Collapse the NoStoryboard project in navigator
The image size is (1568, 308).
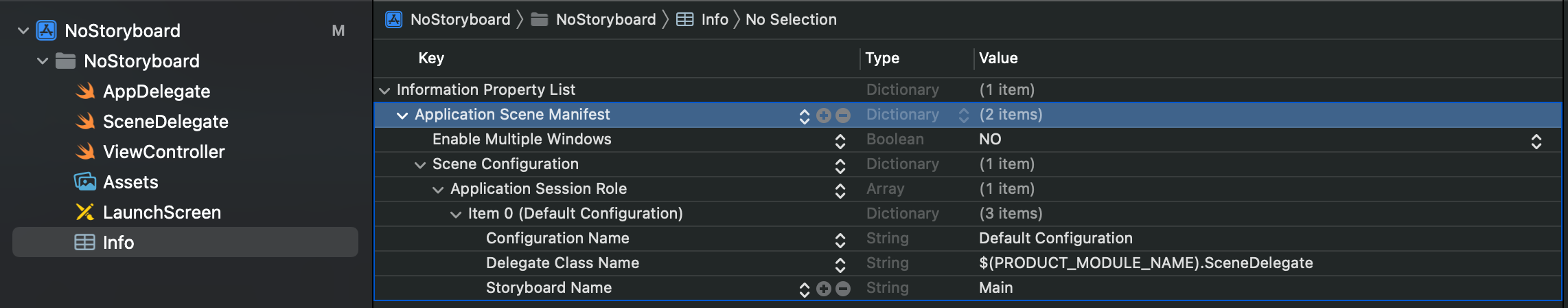[x=23, y=31]
